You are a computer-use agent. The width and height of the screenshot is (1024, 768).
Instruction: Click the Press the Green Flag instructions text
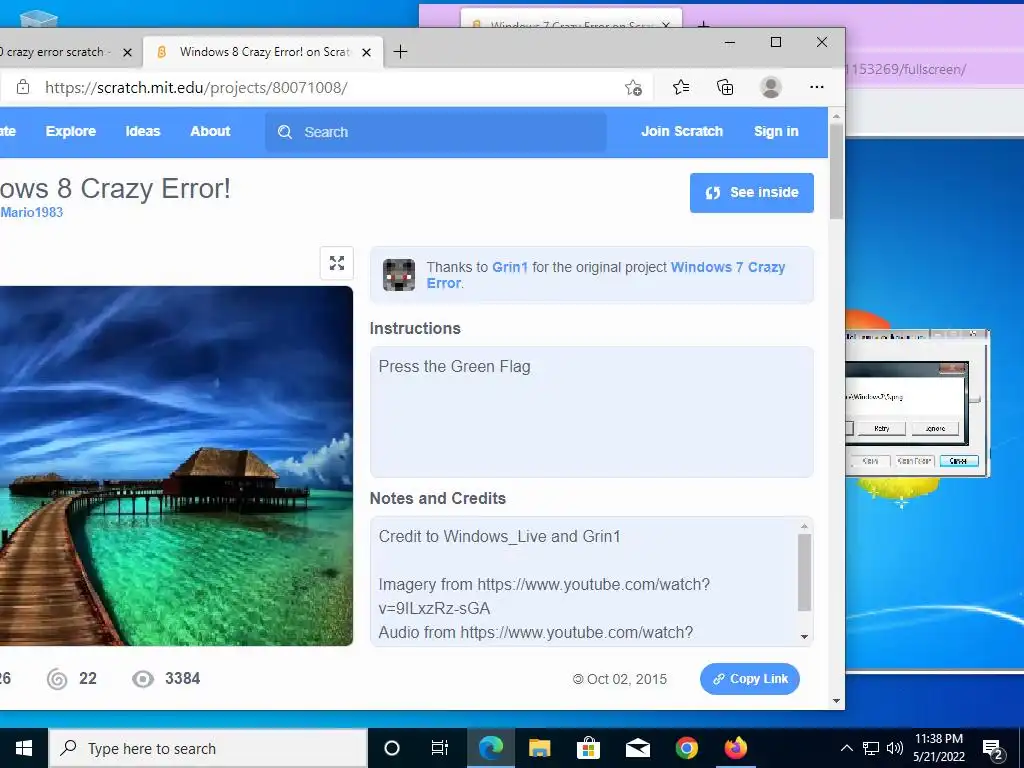455,366
